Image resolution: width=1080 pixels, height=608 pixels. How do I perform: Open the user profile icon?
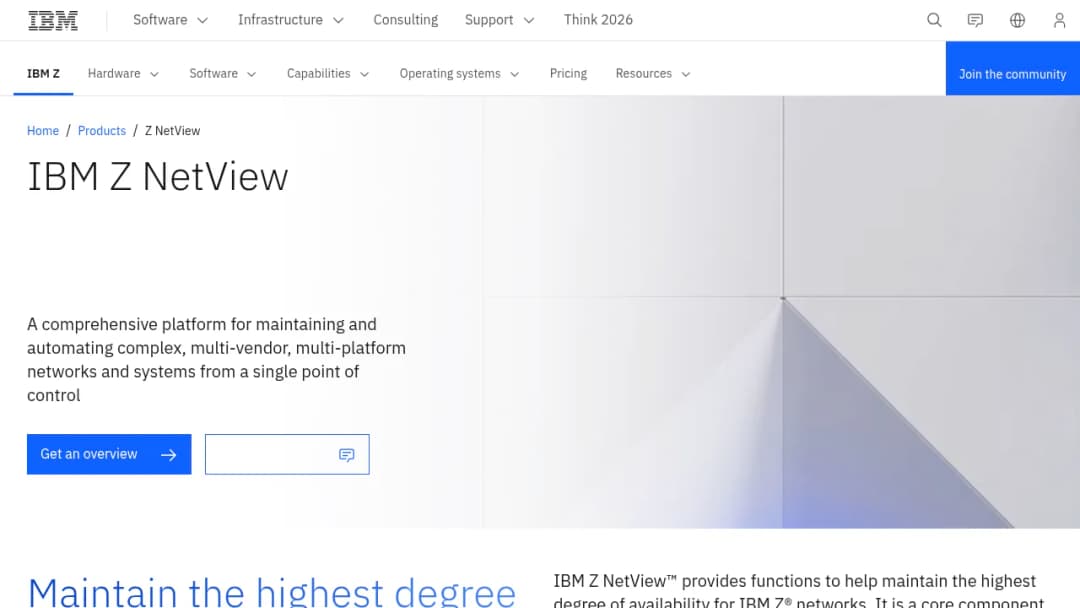pyautogui.click(x=1059, y=20)
